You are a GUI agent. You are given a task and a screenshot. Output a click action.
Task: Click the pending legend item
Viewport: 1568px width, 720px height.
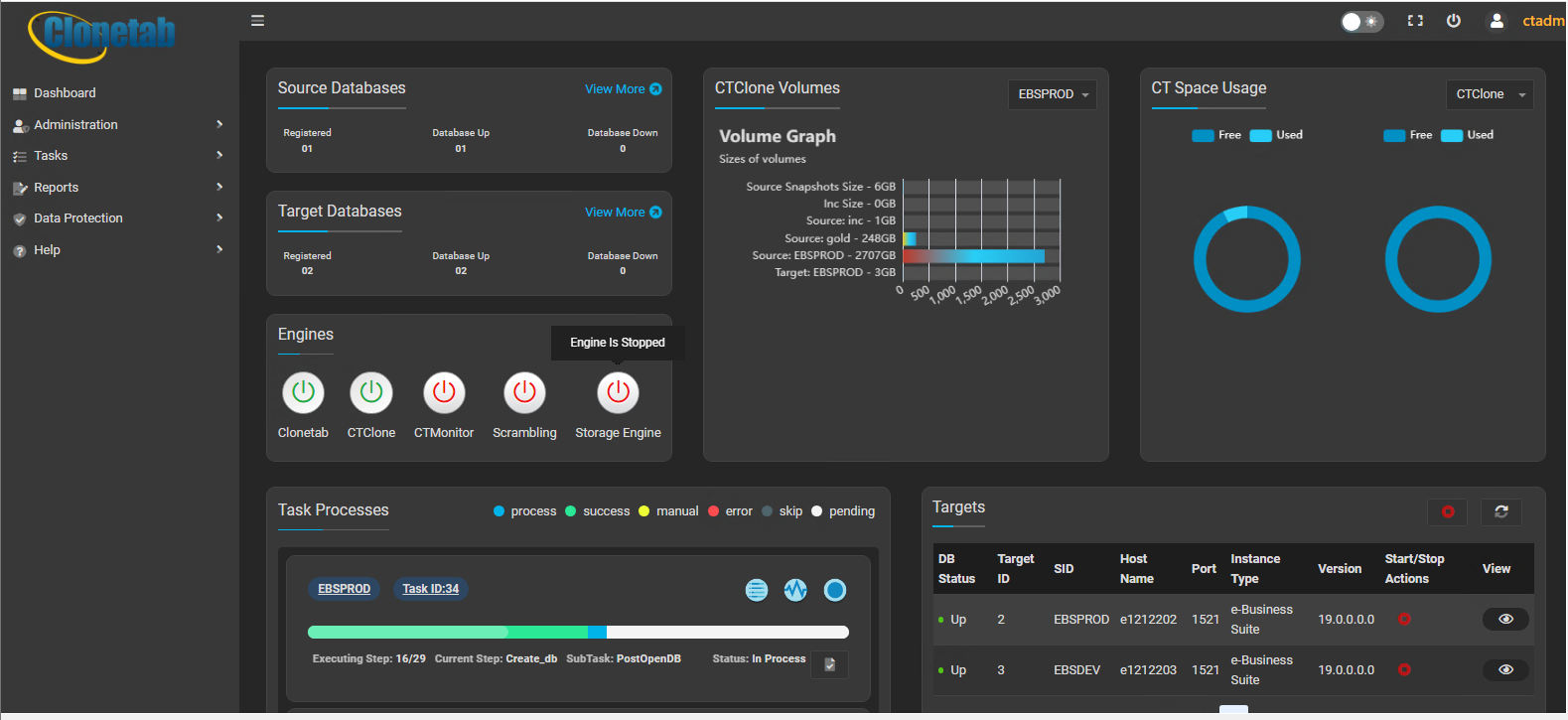[x=843, y=511]
